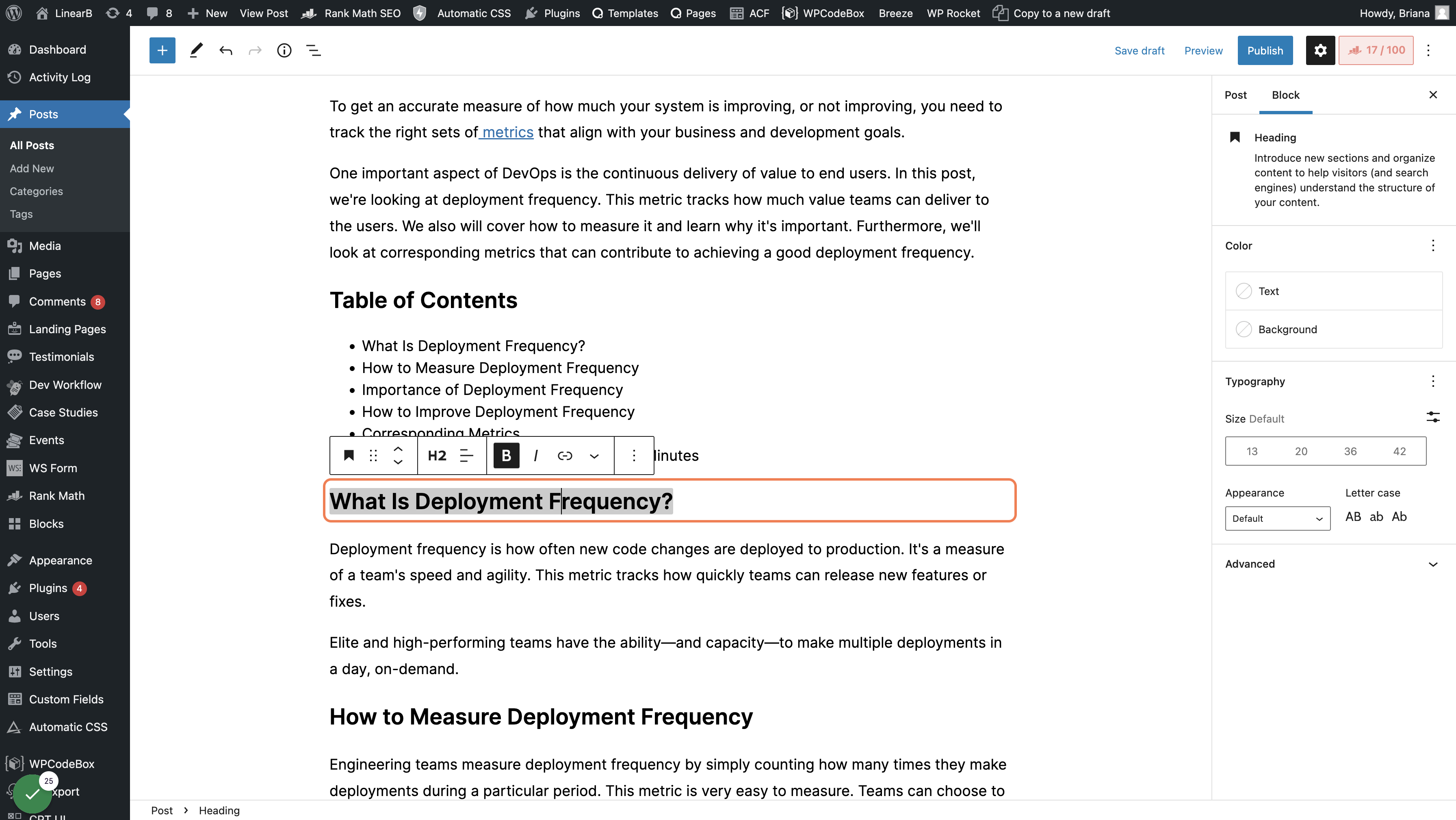Apply uppercase AB letter case
Viewport: 1456px width, 820px height.
[1353, 516]
